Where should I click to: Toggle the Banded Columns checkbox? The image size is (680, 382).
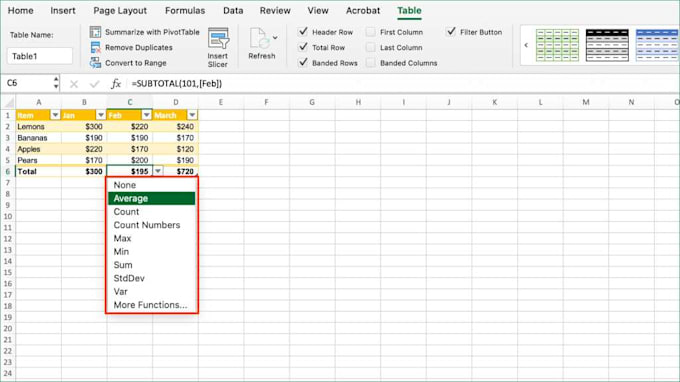click(371, 63)
